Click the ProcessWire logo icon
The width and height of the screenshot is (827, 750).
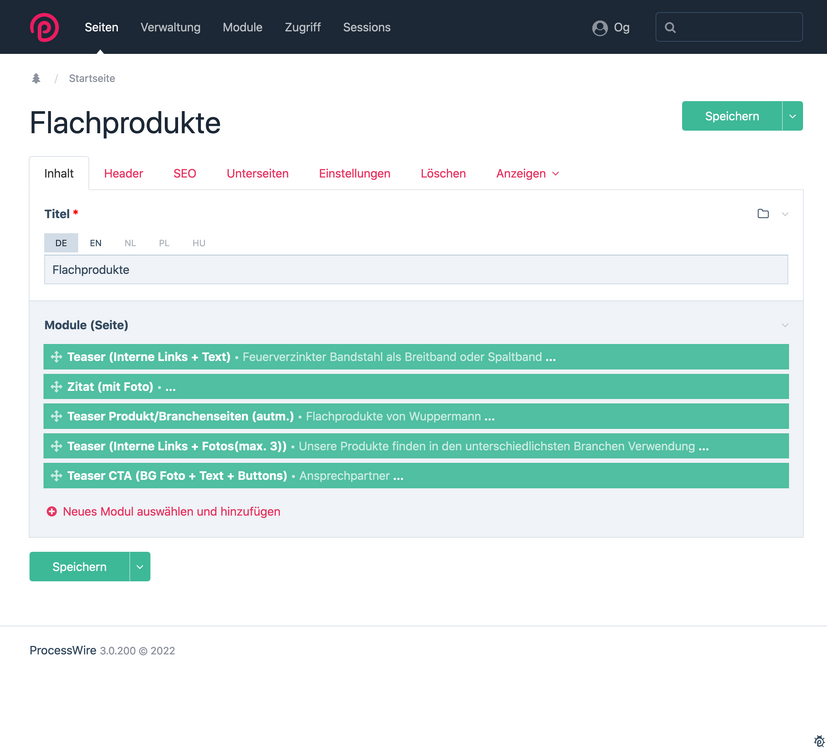click(x=44, y=27)
